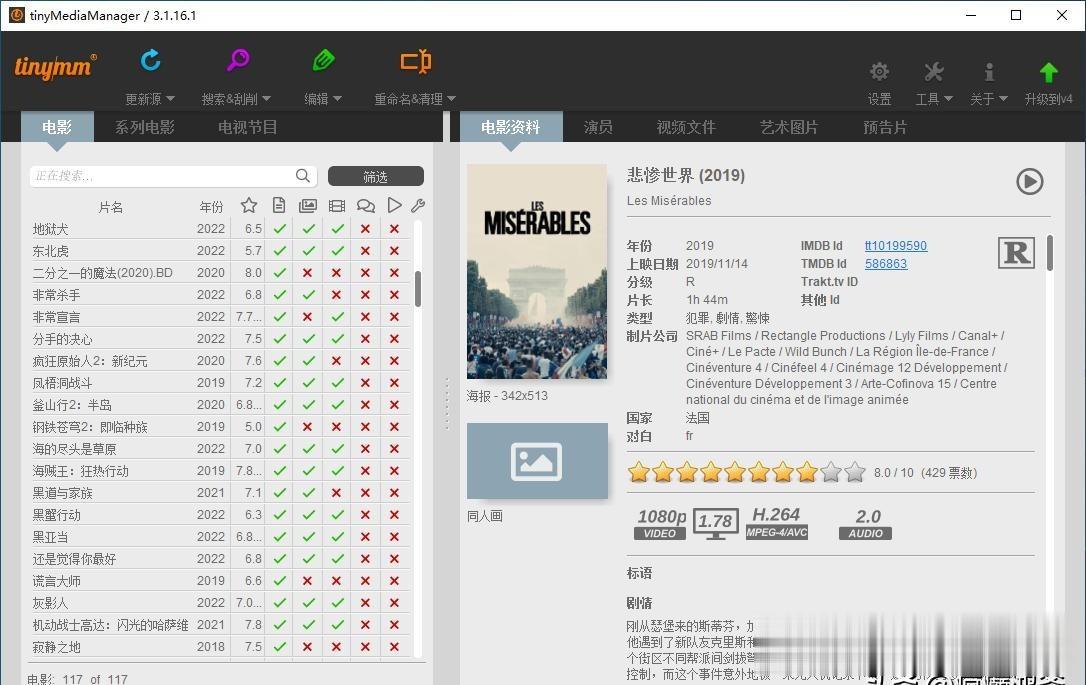Click the 2.0 audio channel badge
This screenshot has height=685, width=1086.
click(866, 524)
